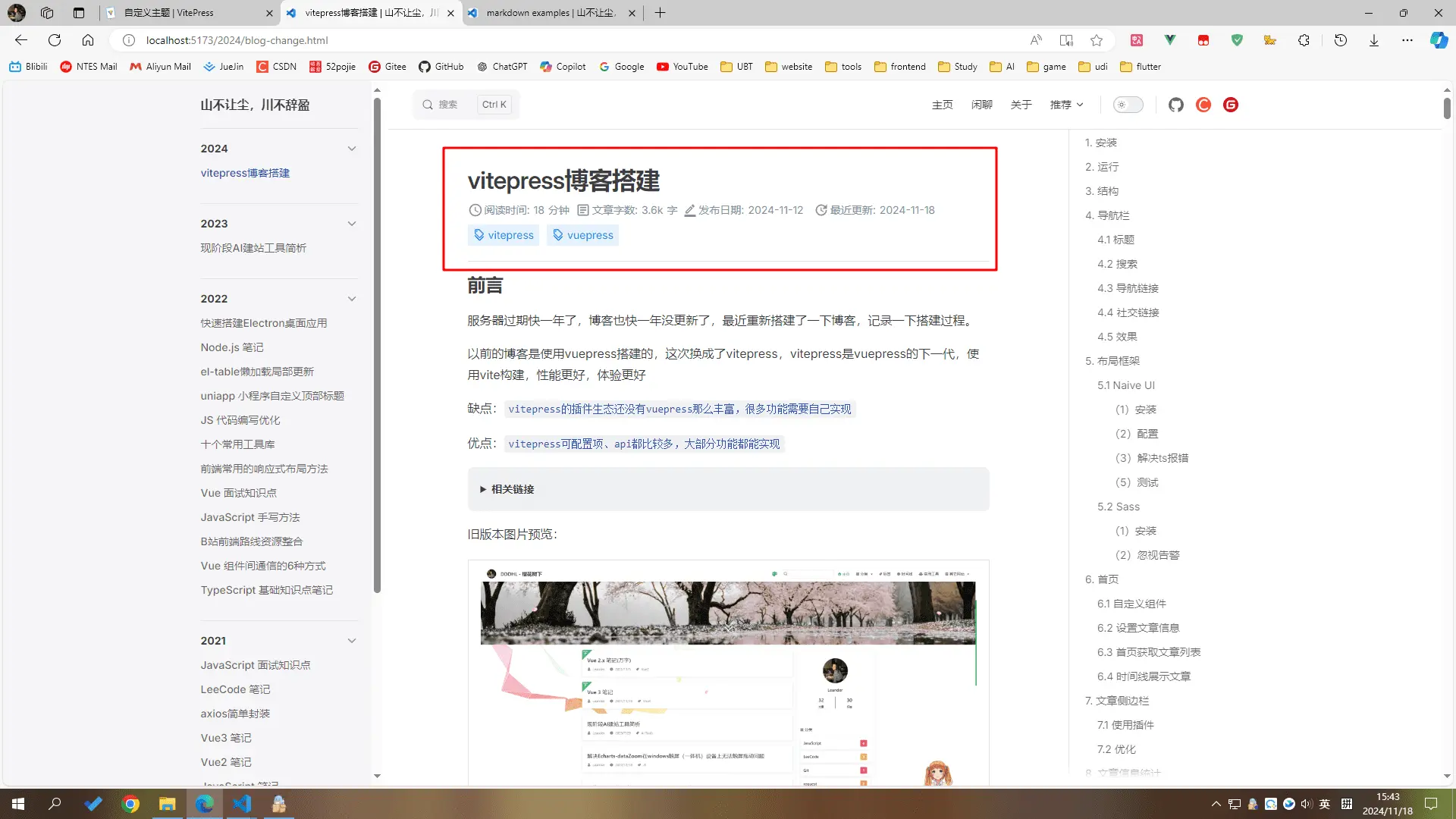
Task: Launch VS Code from the taskbar
Action: tap(241, 803)
